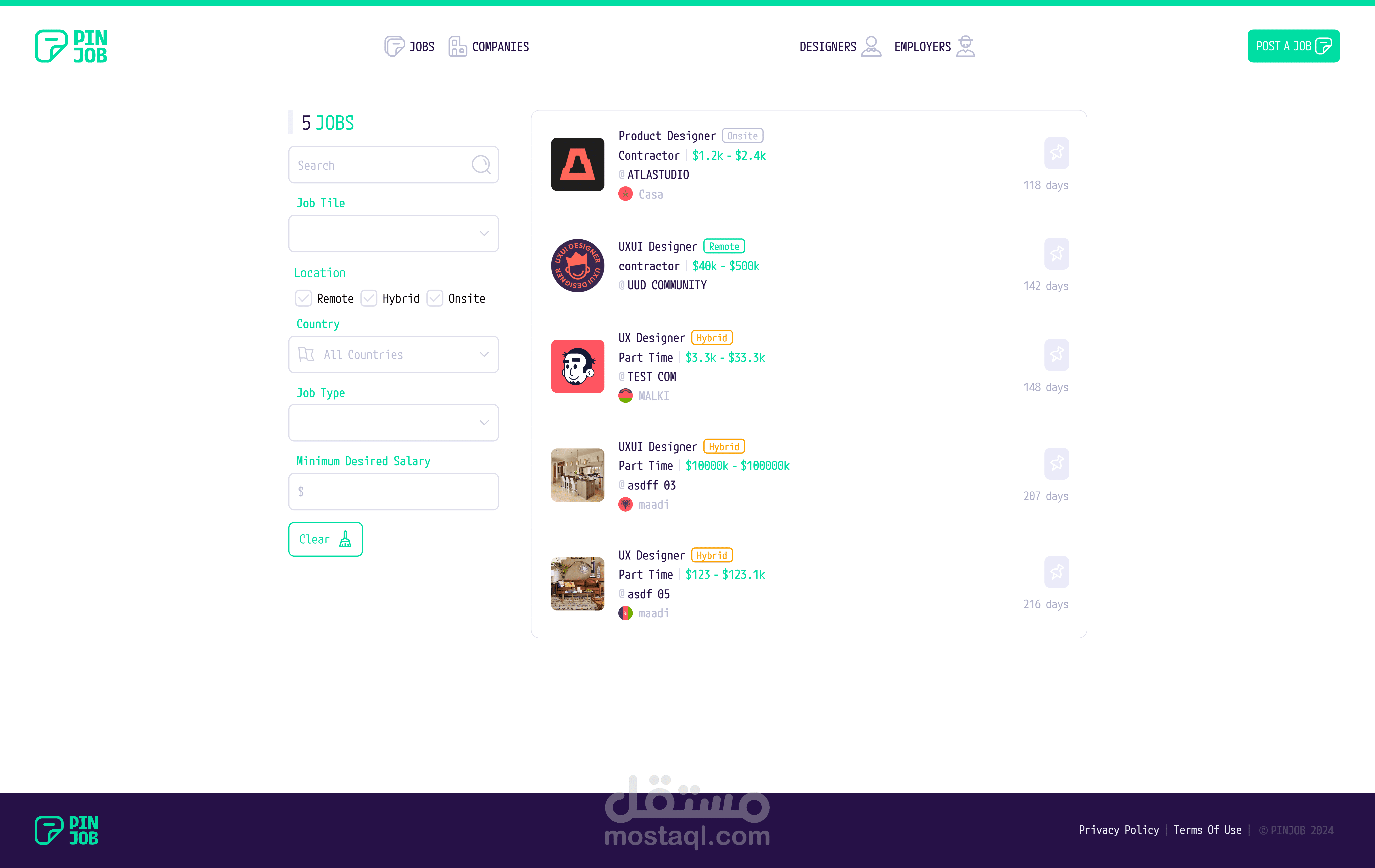1375x868 pixels.
Task: Open the PinJob logo in header
Action: pos(71,46)
